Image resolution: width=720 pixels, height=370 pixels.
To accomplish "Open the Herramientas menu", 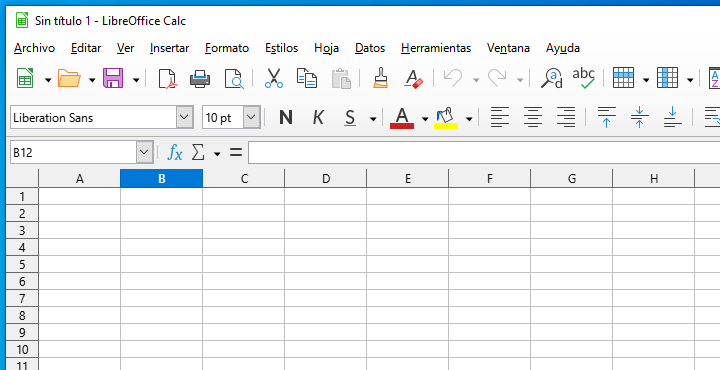I will point(436,48).
